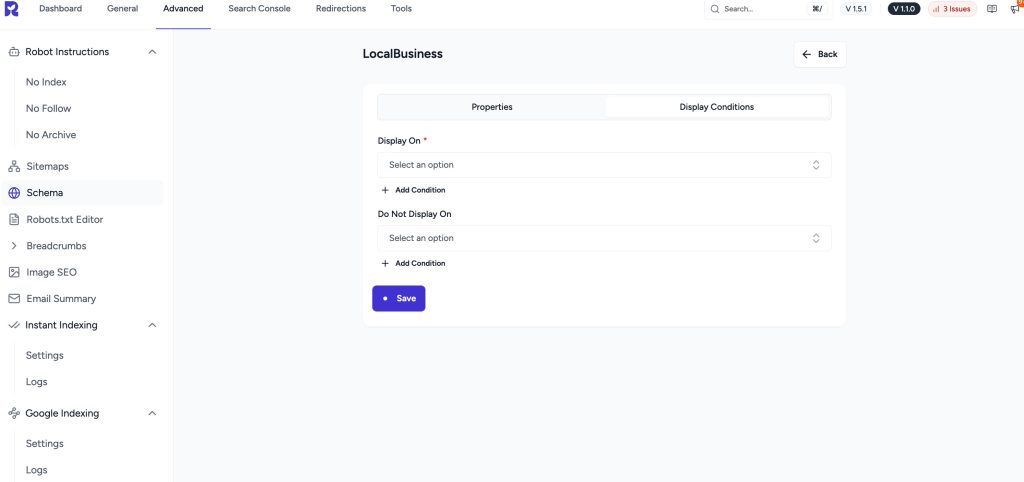Screen dimensions: 1024x482
Task: Click the Robot Instructions robot icon
Action: coord(14,52)
